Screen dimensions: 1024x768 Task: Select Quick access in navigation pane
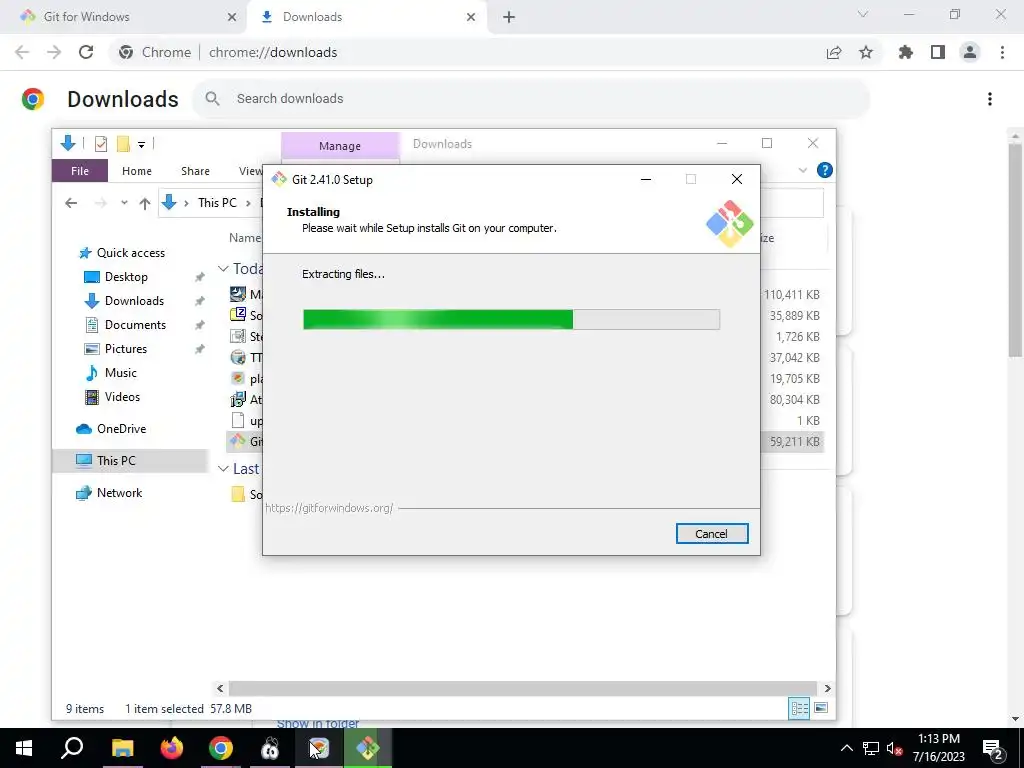click(x=131, y=253)
